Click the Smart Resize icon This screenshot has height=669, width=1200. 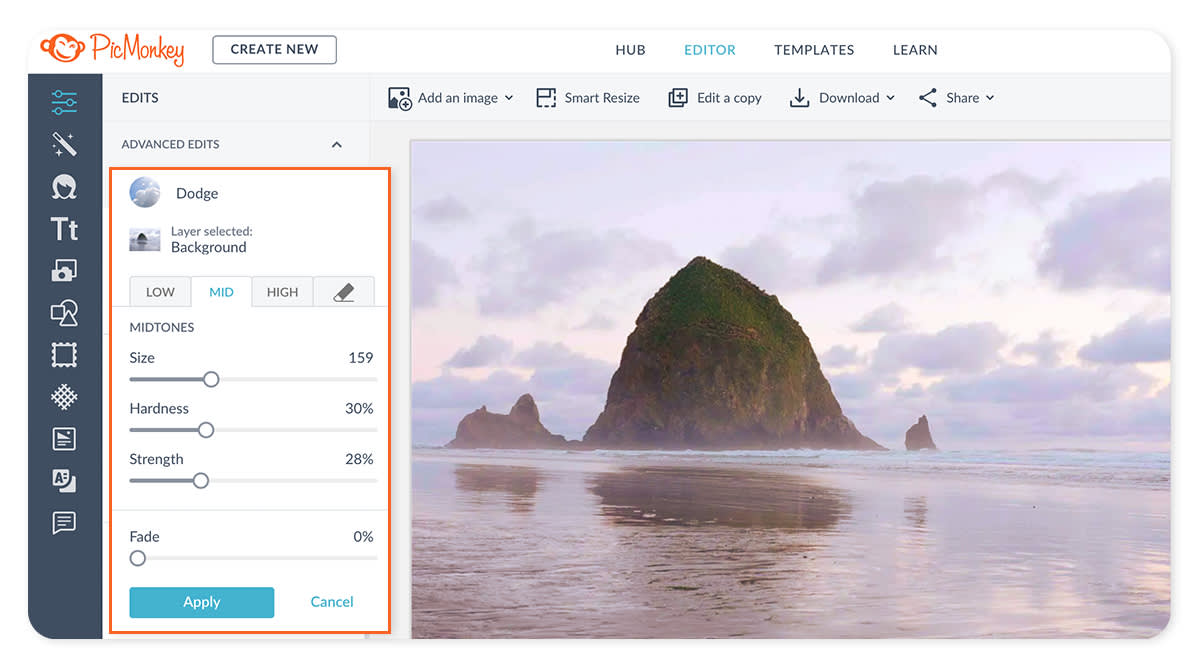point(546,98)
